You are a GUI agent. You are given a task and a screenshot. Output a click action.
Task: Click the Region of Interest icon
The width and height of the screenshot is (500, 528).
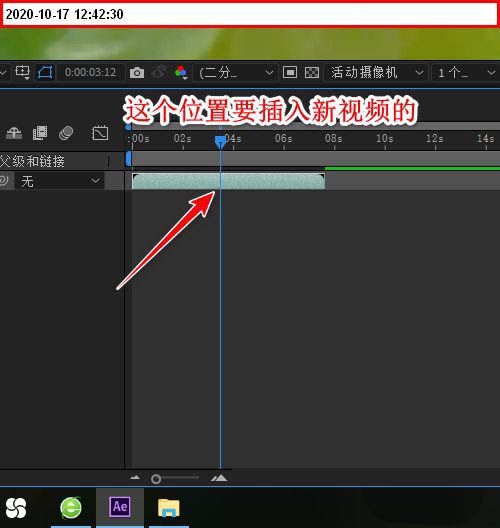(22, 72)
